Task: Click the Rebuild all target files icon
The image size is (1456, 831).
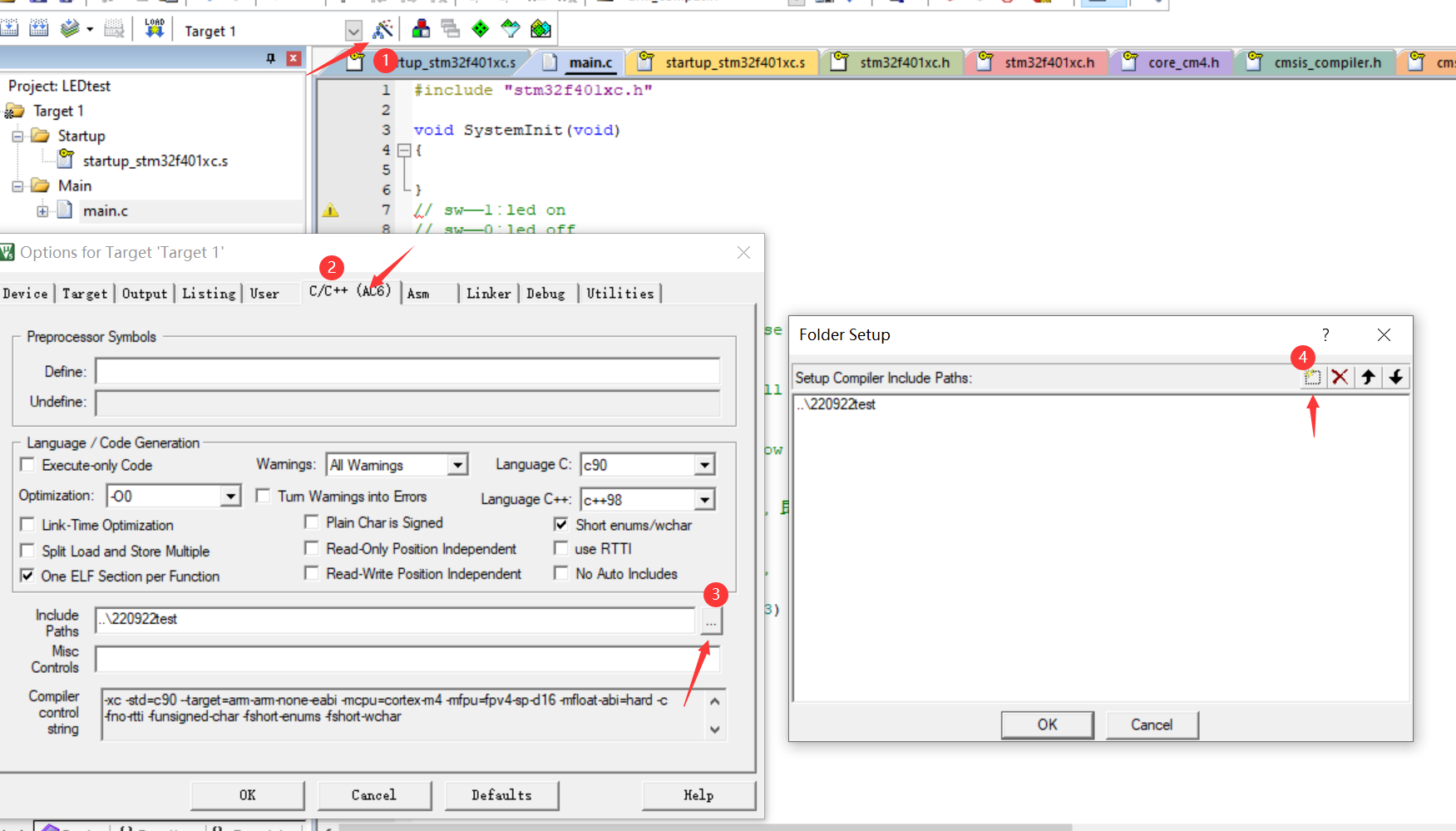Action: [x=39, y=29]
